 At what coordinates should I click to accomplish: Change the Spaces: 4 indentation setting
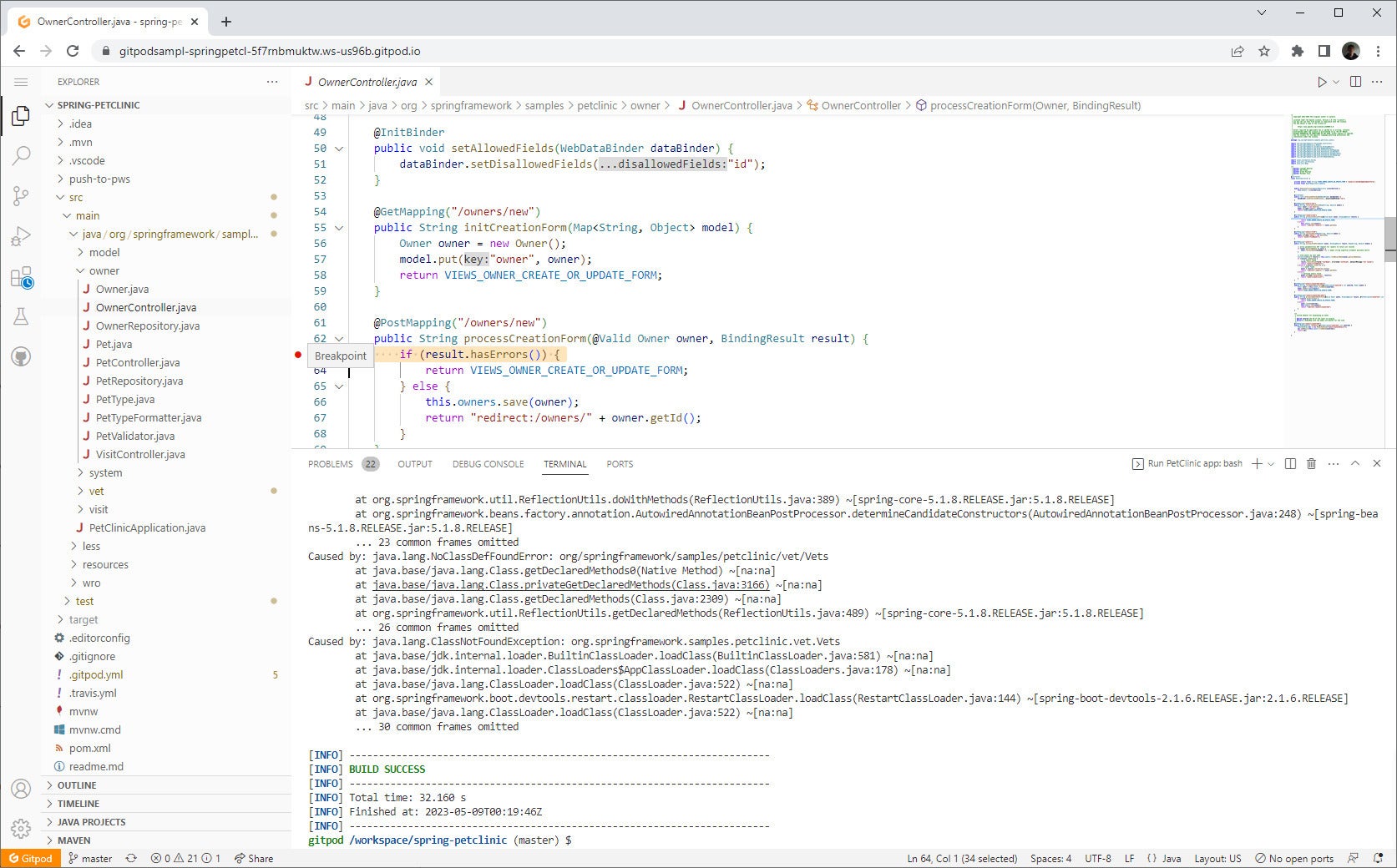pos(1050,858)
